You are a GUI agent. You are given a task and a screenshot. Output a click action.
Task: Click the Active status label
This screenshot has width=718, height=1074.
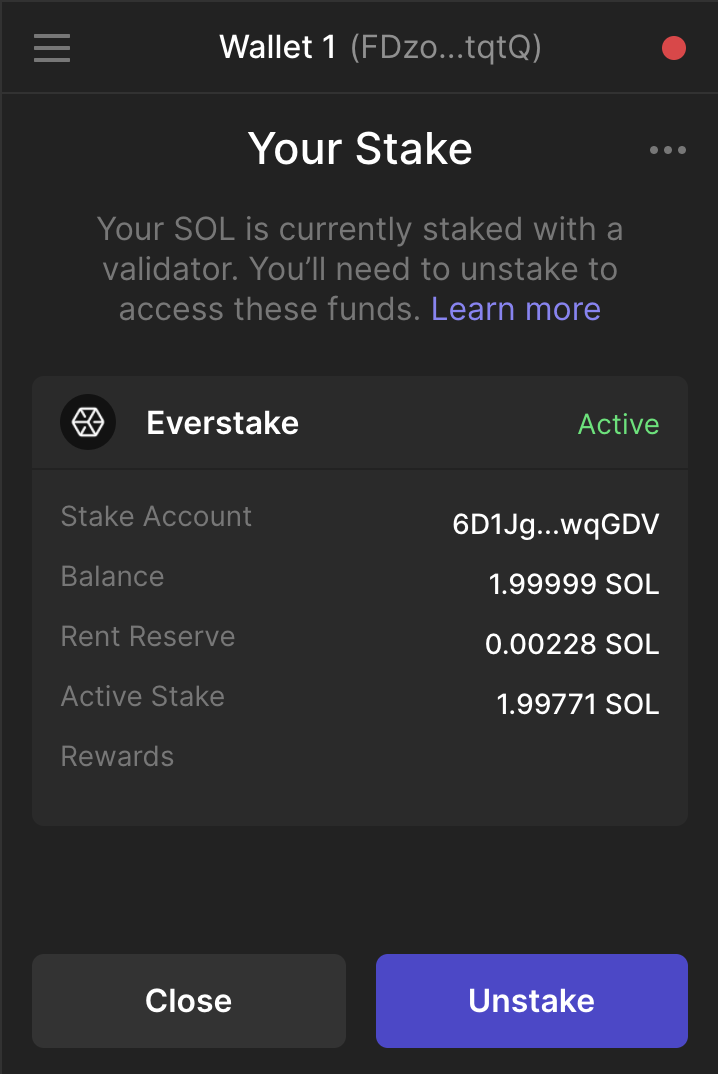tap(618, 424)
